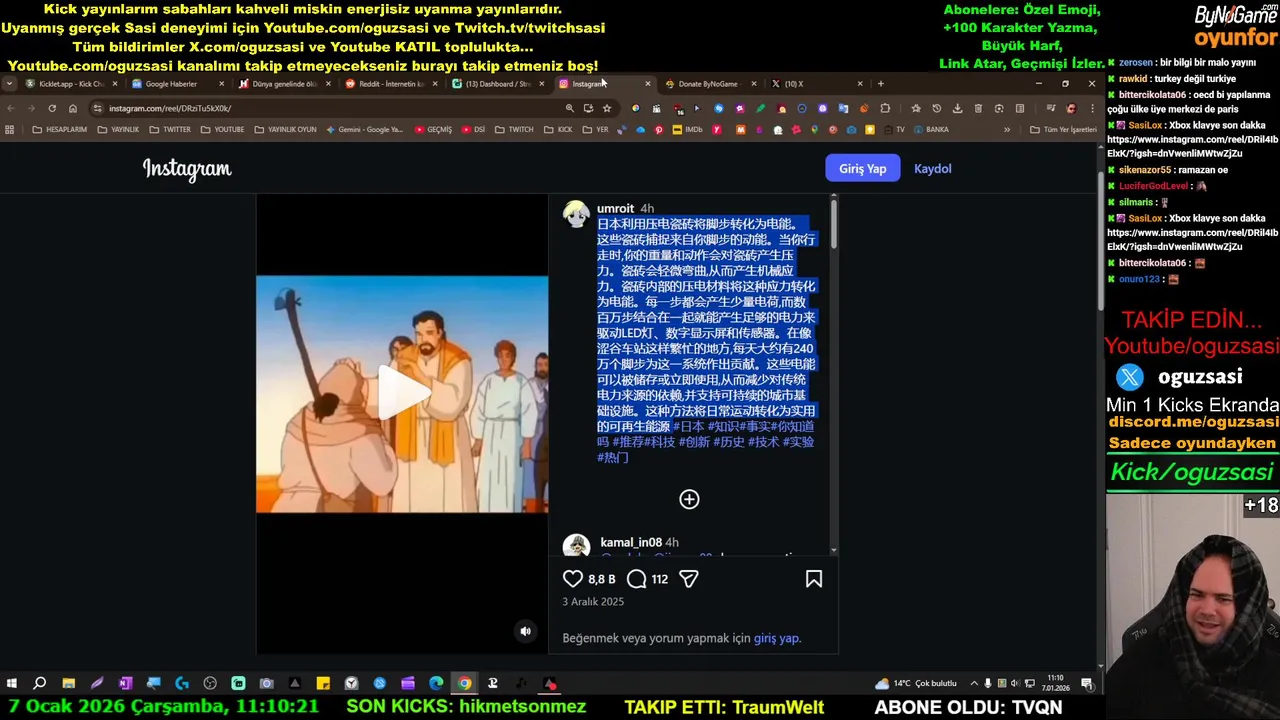This screenshot has height=720, width=1280.
Task: Open the YOUTUBE bookmark folder
Action: 221,129
